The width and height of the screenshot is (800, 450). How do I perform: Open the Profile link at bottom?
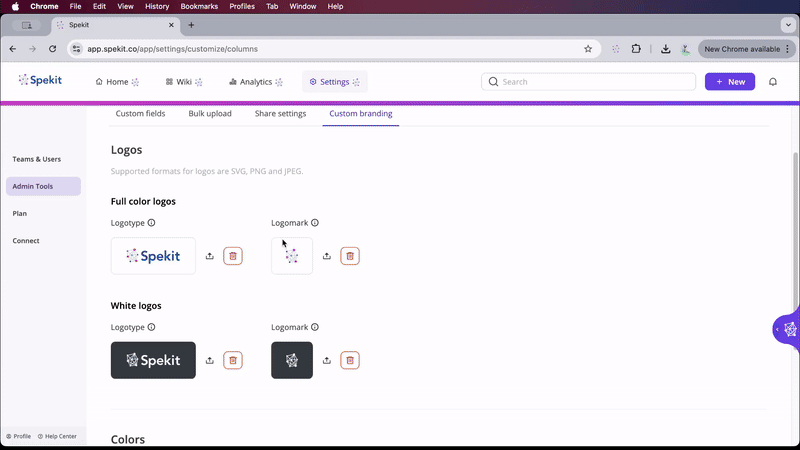(18, 436)
